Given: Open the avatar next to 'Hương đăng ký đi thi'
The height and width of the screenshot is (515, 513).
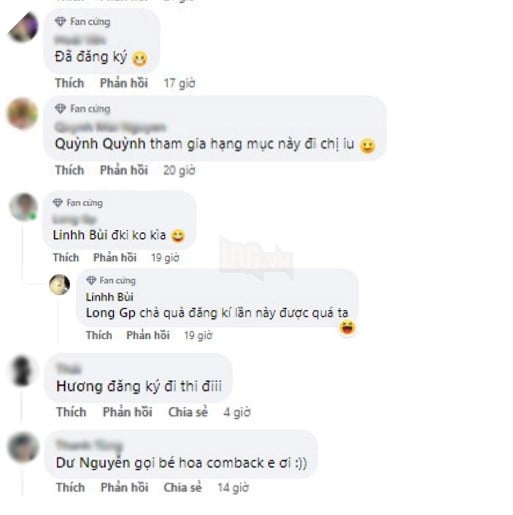Looking at the screenshot, I should click(22, 371).
